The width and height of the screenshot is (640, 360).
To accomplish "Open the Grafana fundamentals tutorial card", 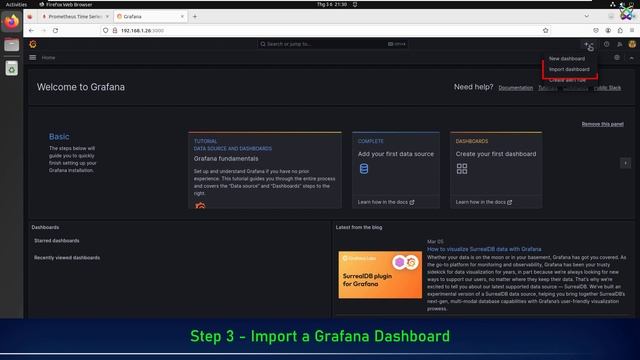I will point(265,170).
